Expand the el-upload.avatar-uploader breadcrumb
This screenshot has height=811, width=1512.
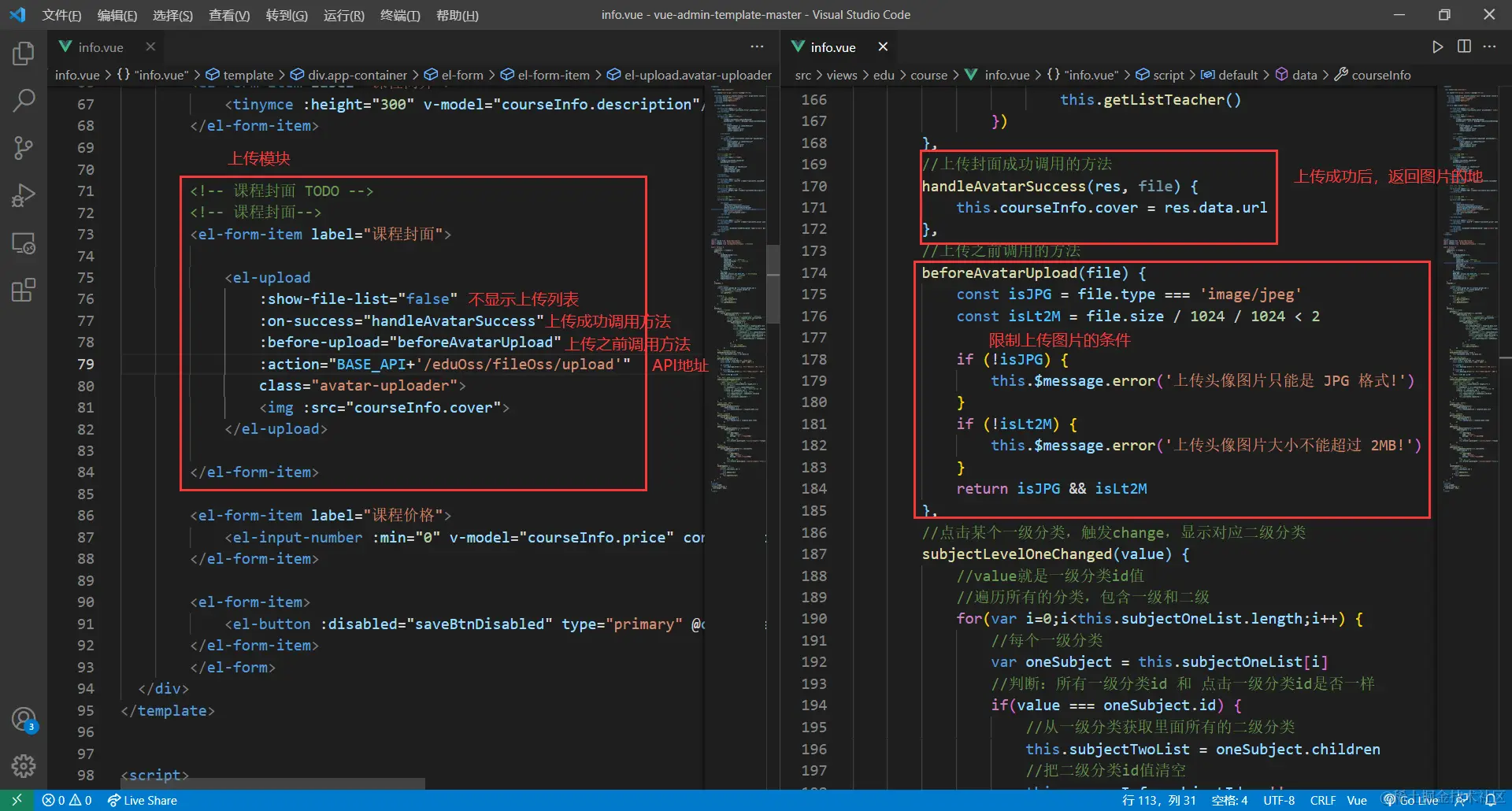pos(690,75)
